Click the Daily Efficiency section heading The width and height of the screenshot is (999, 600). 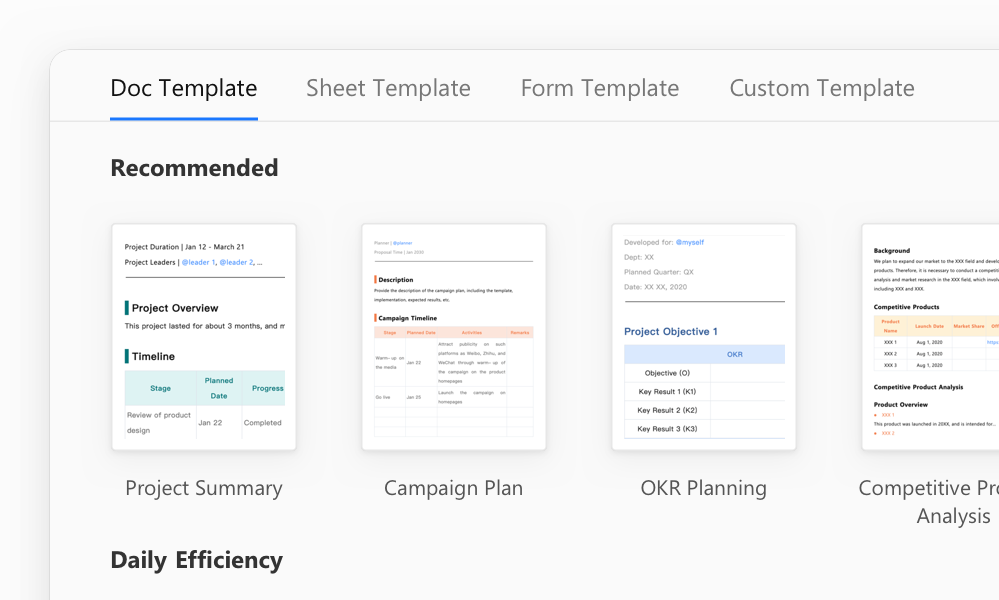196,561
